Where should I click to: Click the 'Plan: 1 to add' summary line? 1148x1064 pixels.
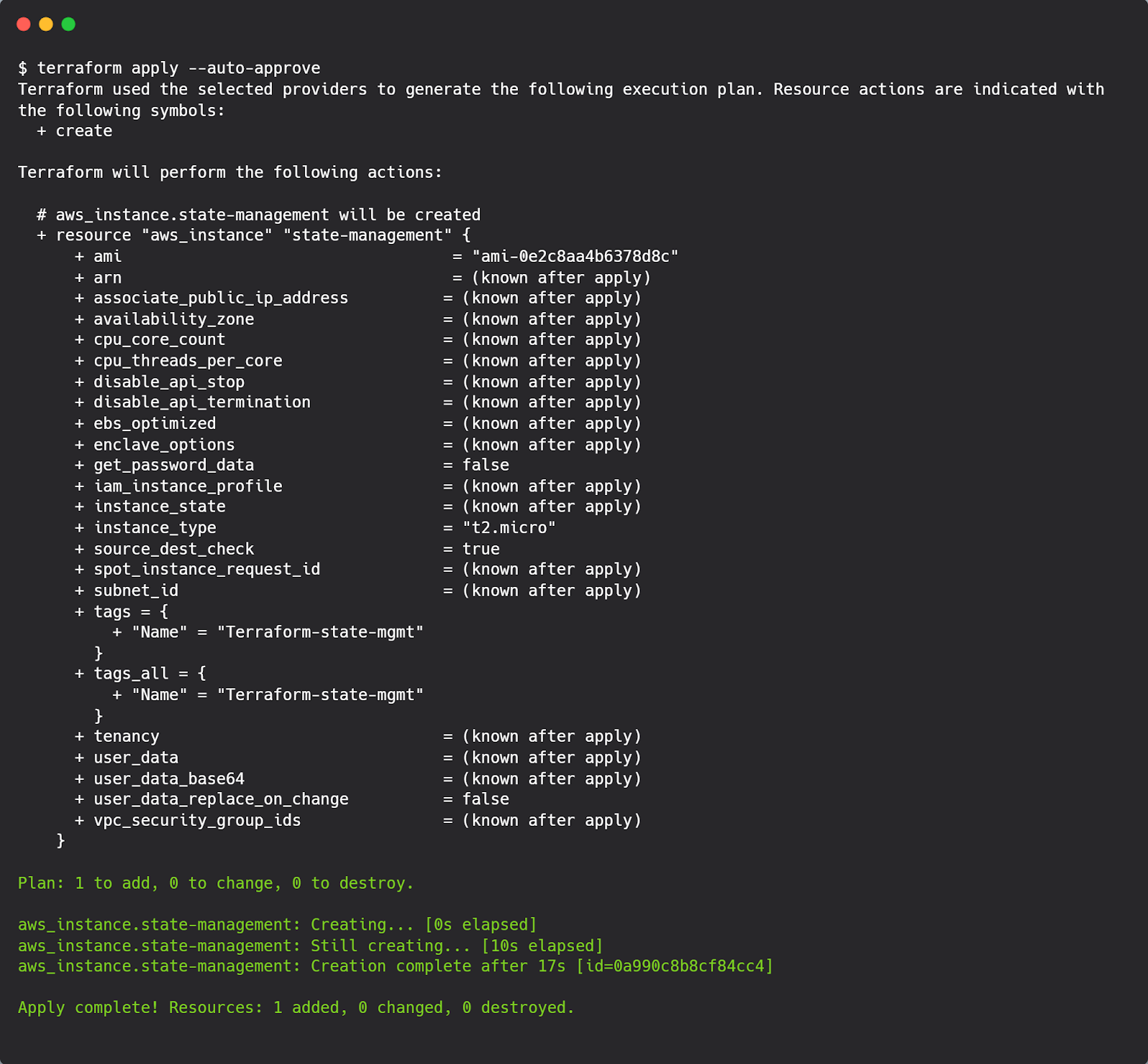216,884
